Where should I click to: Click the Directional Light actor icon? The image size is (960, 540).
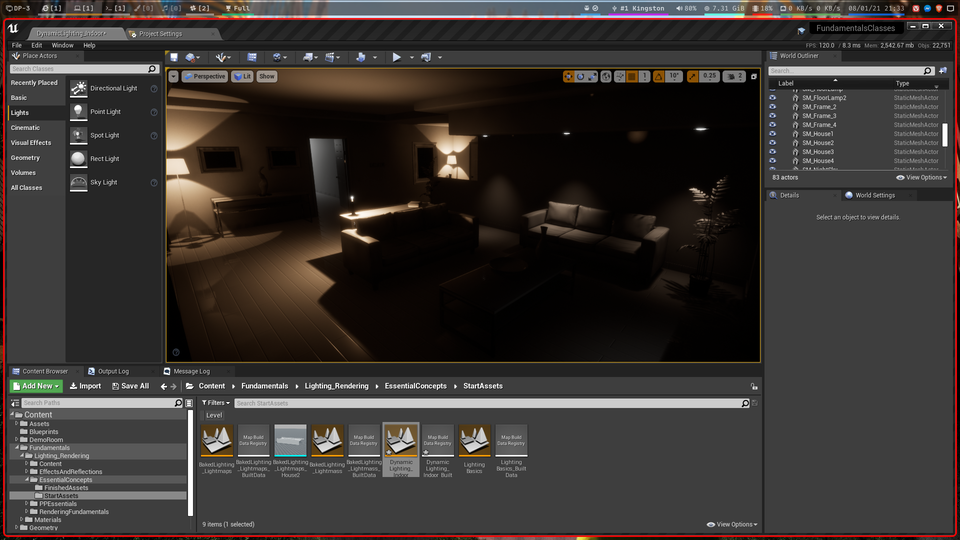pos(79,88)
